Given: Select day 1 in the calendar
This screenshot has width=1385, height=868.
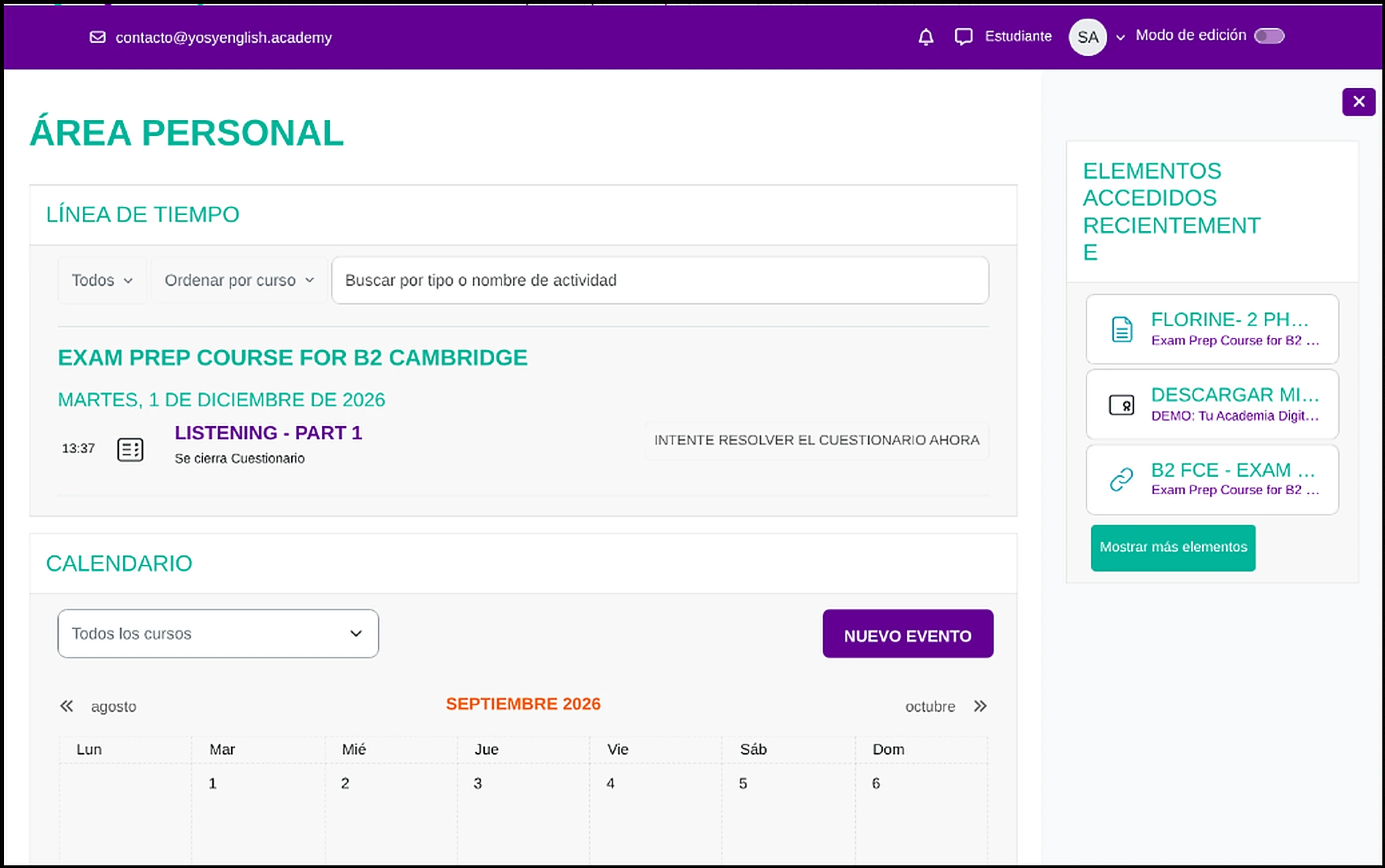Looking at the screenshot, I should (212, 784).
